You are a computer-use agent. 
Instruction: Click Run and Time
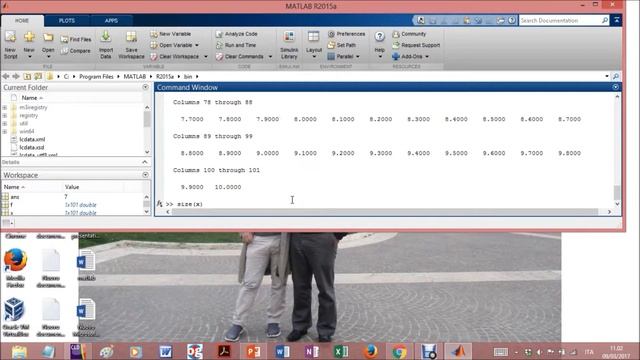coord(236,45)
